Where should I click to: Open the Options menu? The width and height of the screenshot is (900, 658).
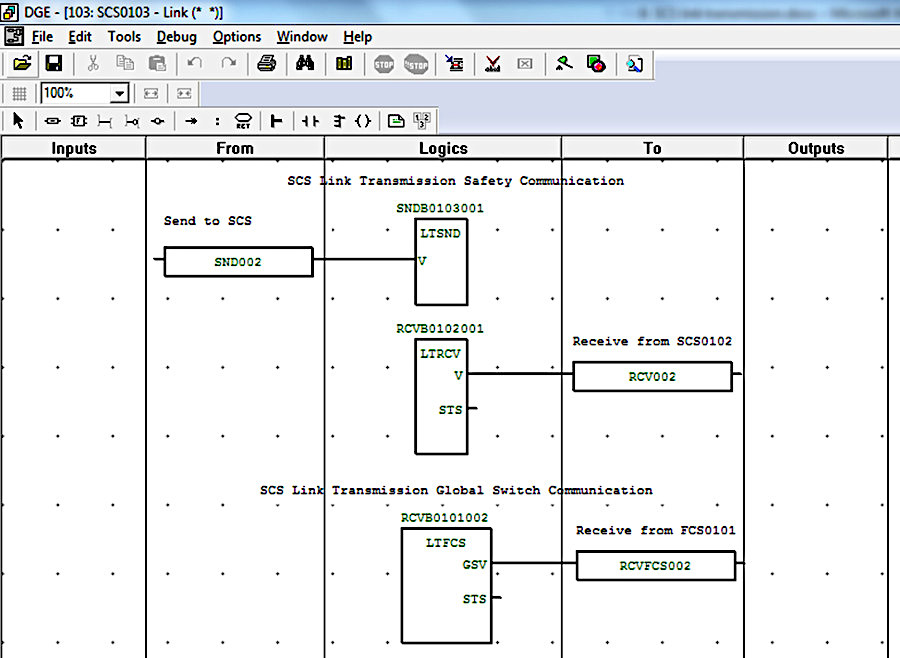click(236, 37)
